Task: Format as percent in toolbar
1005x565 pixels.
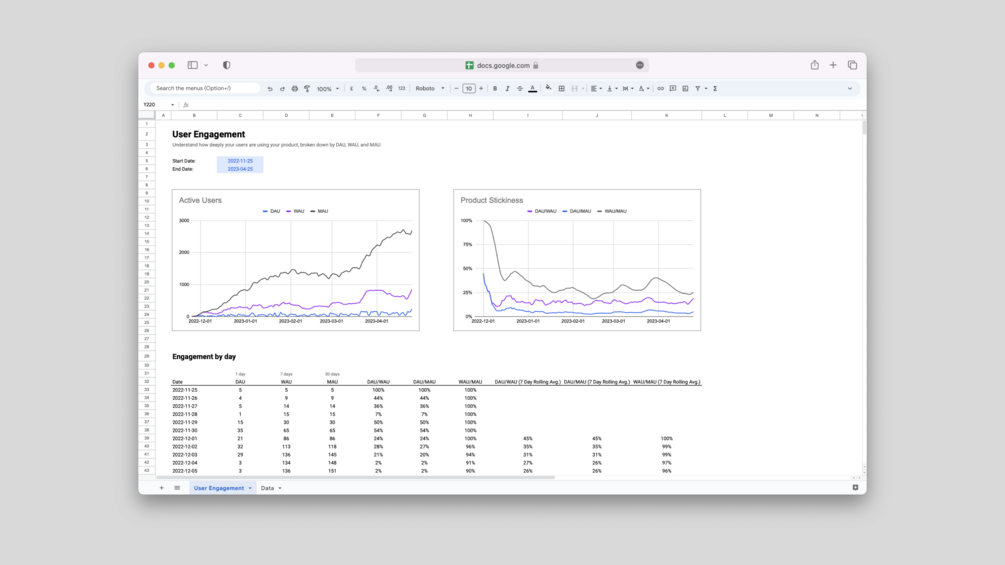Action: 364,88
